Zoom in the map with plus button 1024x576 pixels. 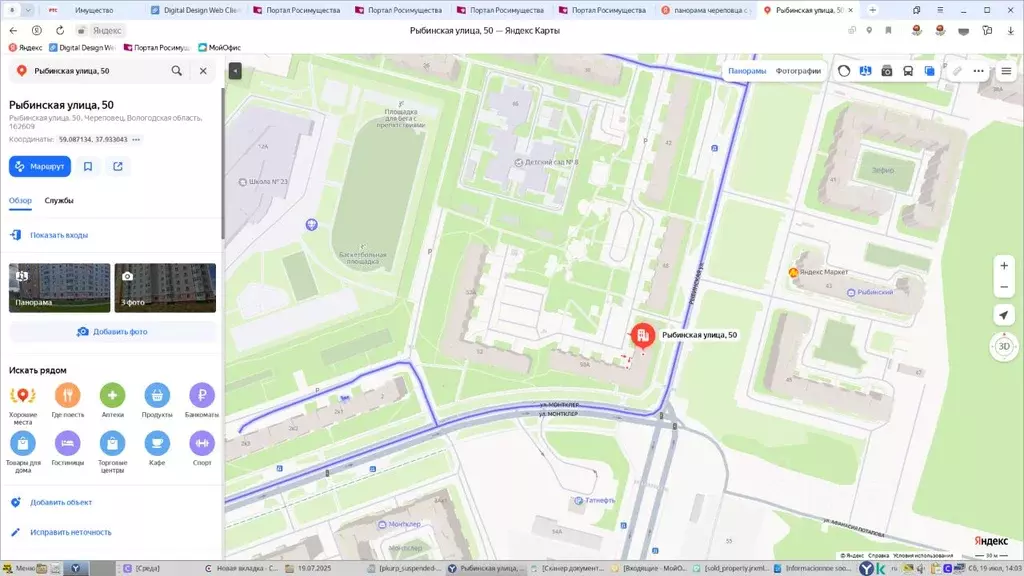[1004, 266]
